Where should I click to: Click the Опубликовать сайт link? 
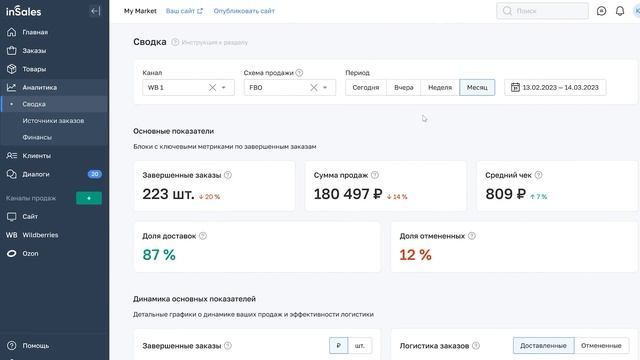[244, 11]
